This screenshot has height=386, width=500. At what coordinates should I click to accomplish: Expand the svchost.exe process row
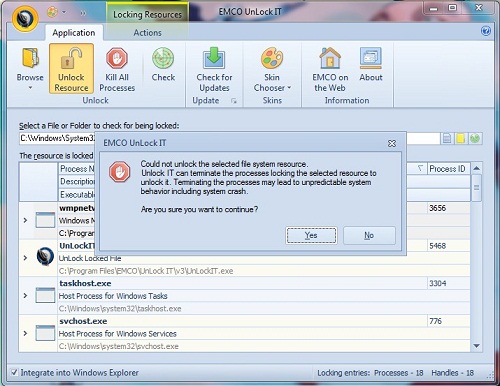point(25,333)
